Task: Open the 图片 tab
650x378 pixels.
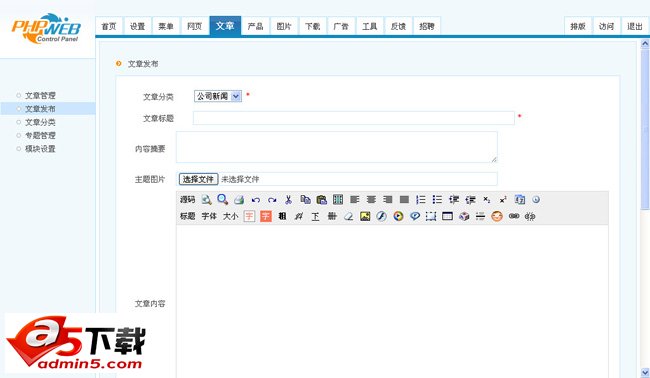Action: pyautogui.click(x=284, y=27)
